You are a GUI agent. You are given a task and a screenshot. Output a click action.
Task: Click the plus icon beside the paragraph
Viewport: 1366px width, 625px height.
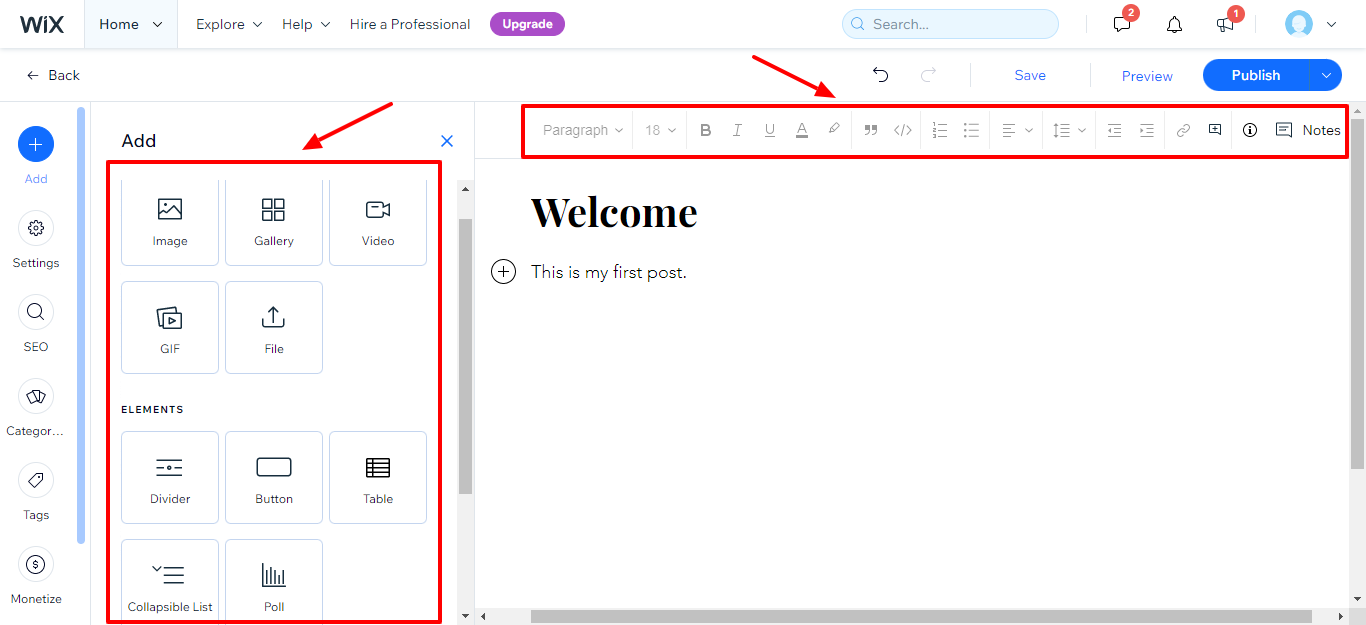[504, 272]
